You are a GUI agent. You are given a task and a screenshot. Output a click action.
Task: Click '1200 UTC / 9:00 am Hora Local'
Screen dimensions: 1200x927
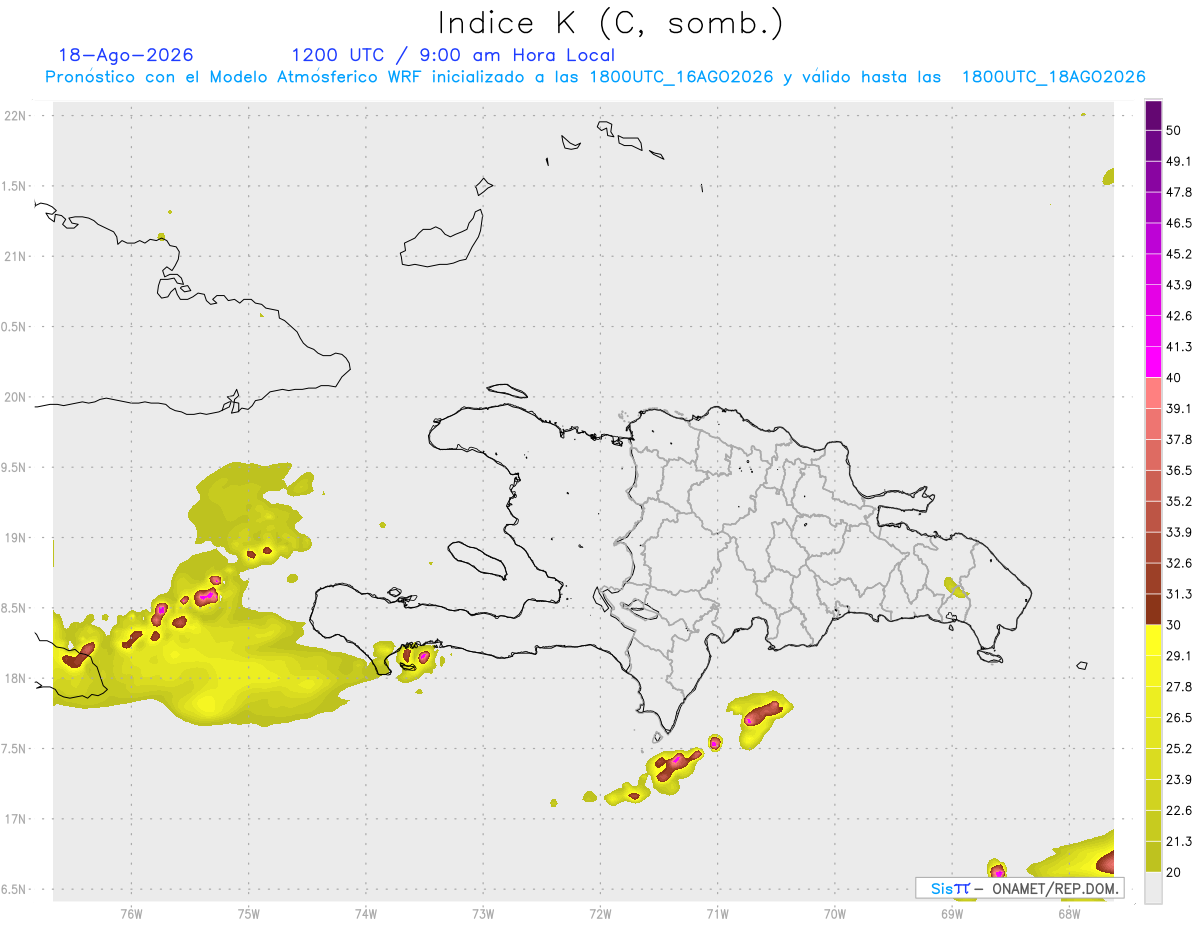pyautogui.click(x=453, y=55)
